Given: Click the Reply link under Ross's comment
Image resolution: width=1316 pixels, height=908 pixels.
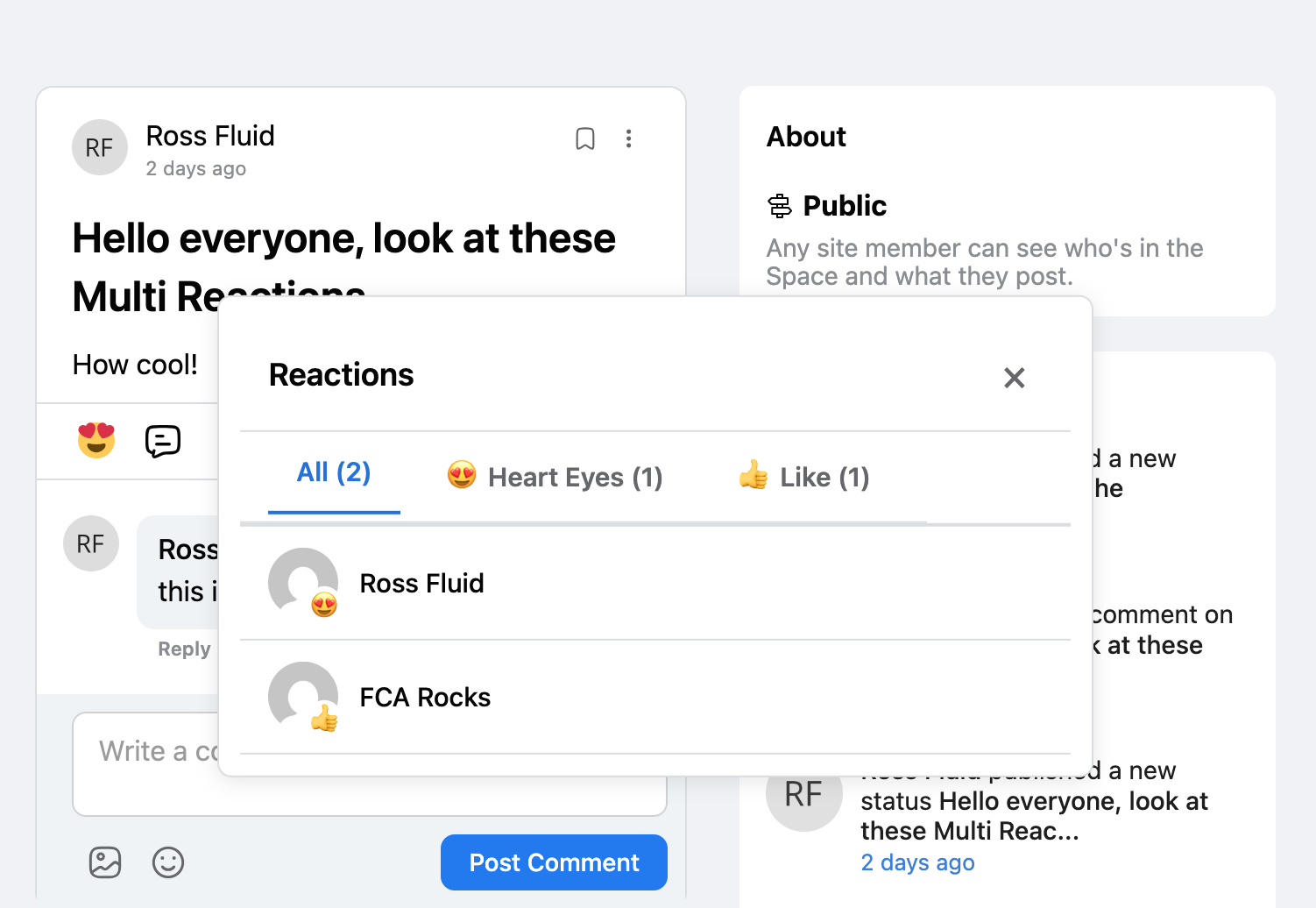Looking at the screenshot, I should pos(183,649).
